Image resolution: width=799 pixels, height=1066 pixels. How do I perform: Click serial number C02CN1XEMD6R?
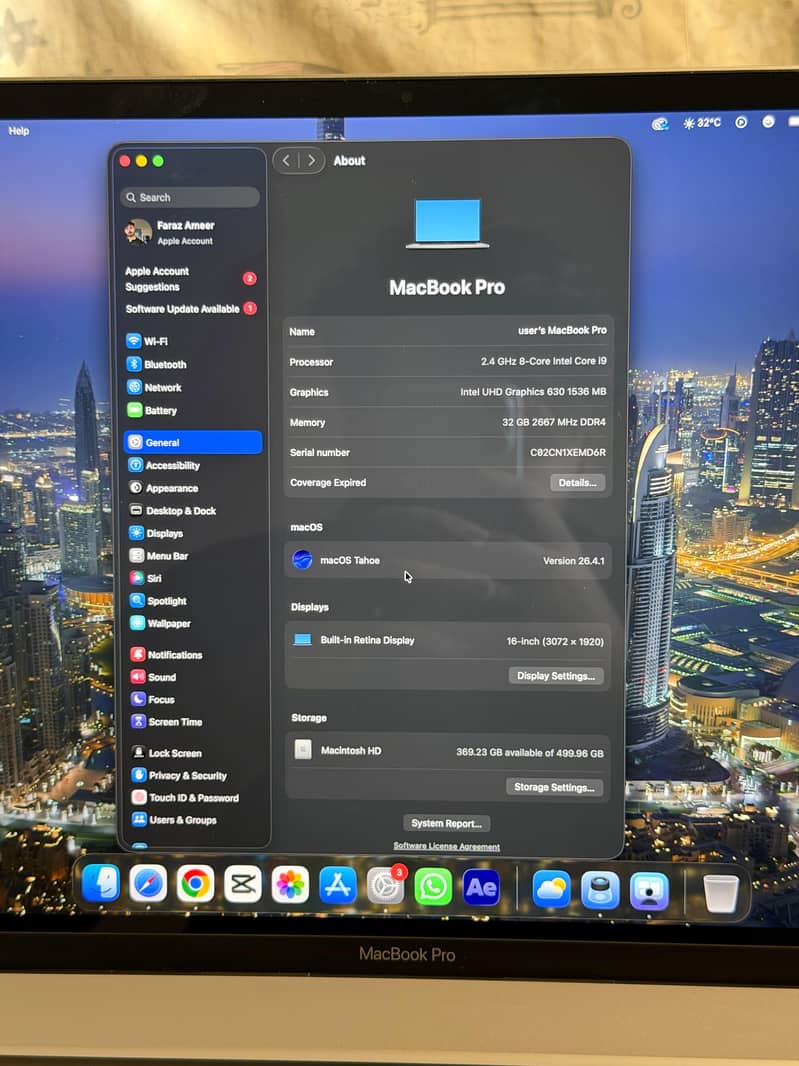point(568,453)
